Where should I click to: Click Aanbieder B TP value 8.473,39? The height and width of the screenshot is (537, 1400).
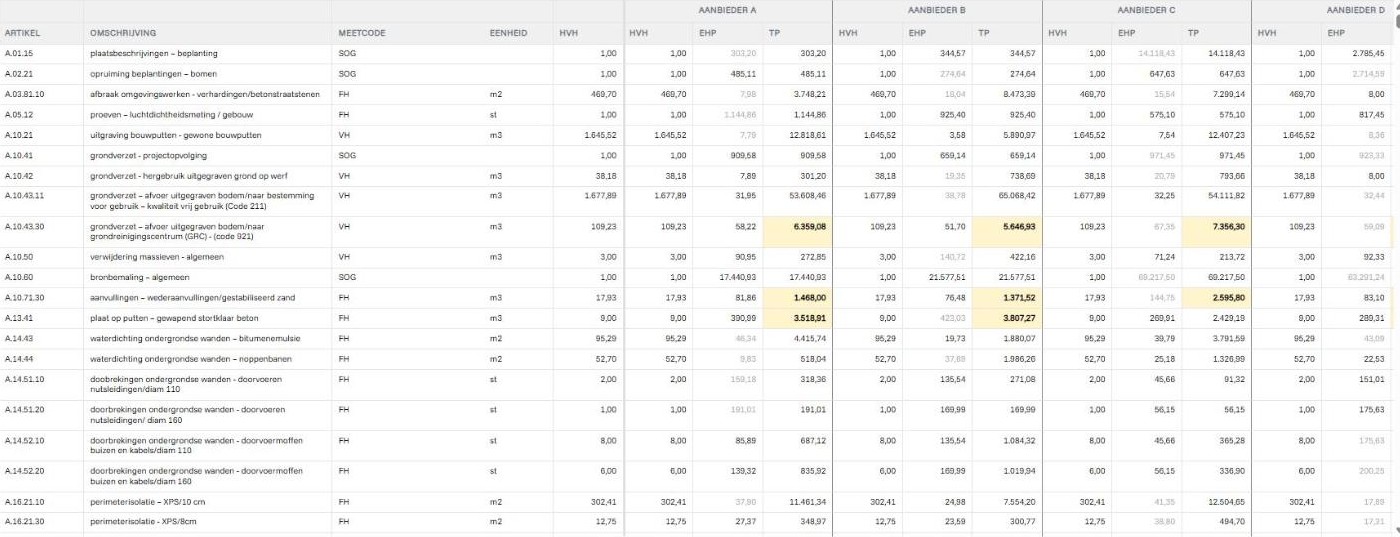tap(1019, 94)
